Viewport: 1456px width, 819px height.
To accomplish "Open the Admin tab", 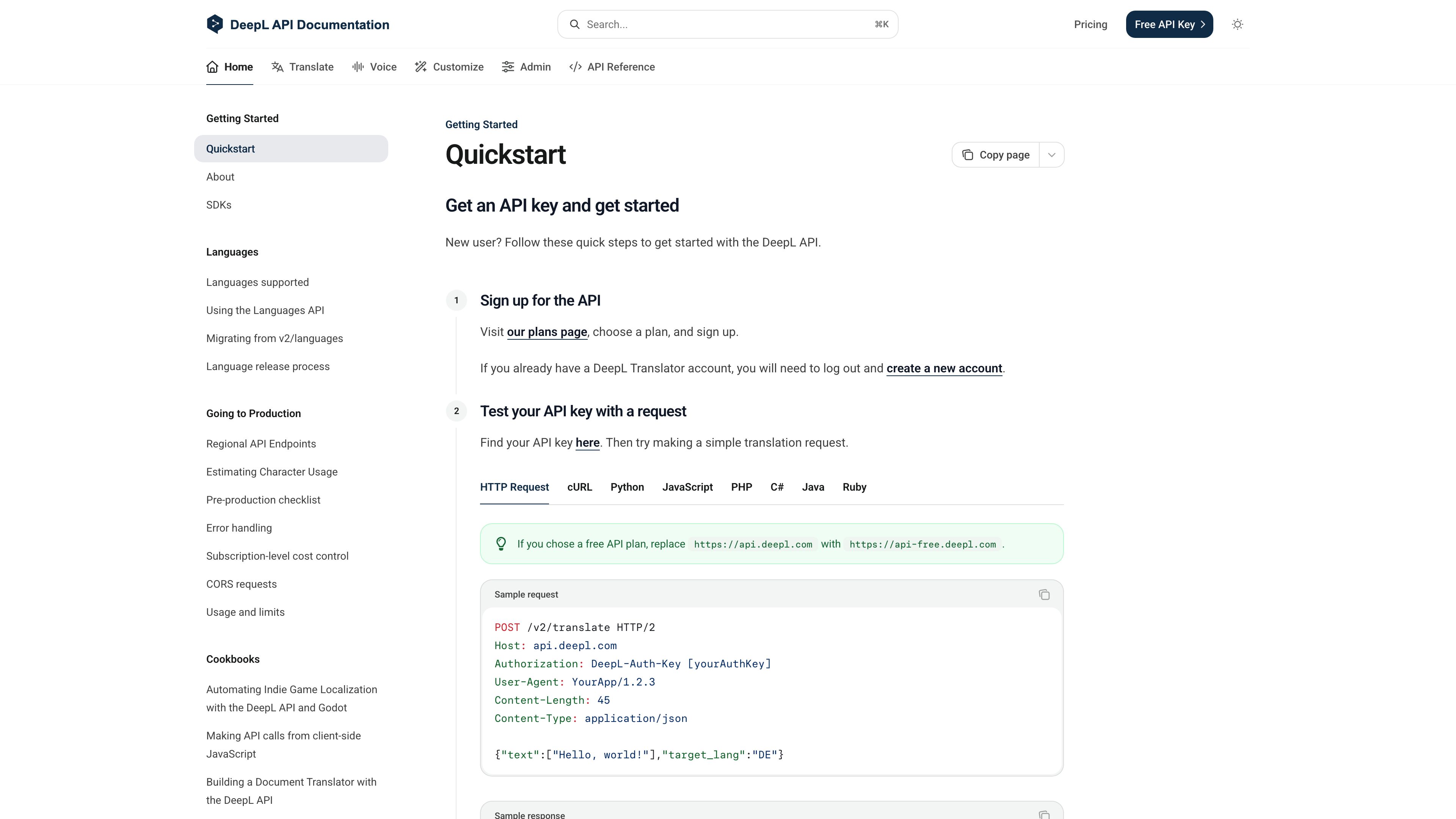I will pos(526,67).
